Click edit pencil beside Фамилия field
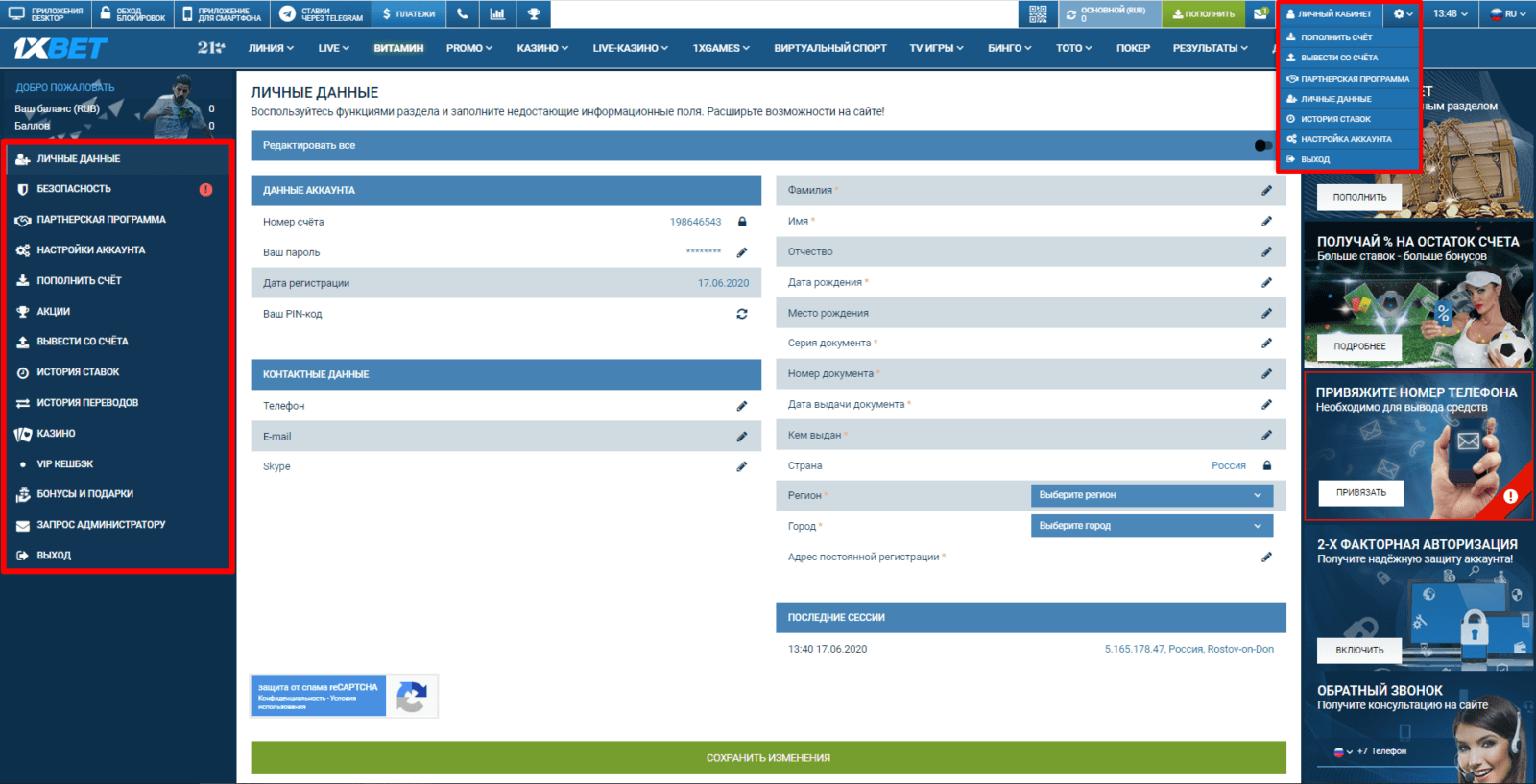Viewport: 1536px width, 784px height. pyautogui.click(x=1266, y=191)
